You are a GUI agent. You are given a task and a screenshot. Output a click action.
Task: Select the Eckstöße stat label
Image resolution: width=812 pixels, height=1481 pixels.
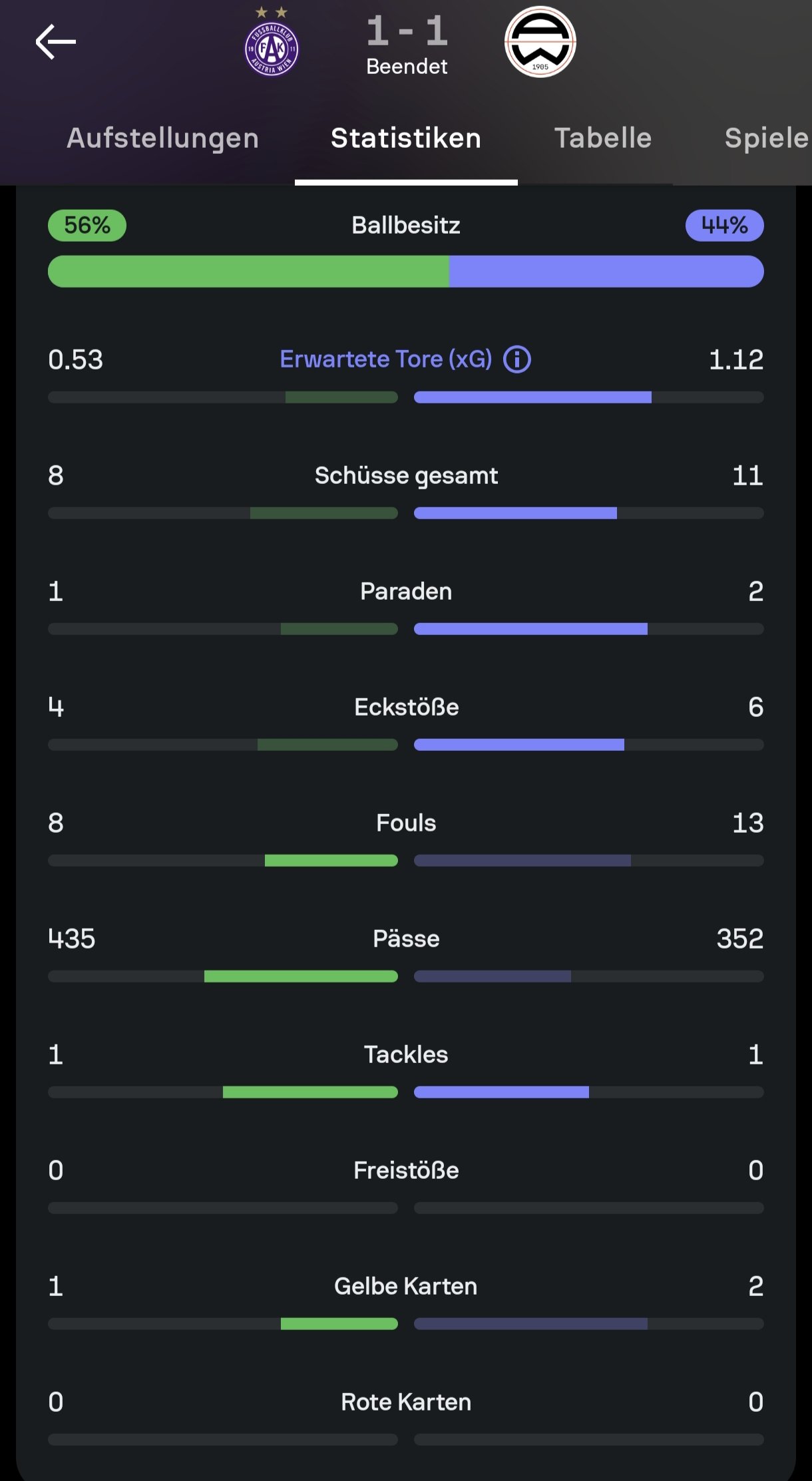pos(406,707)
